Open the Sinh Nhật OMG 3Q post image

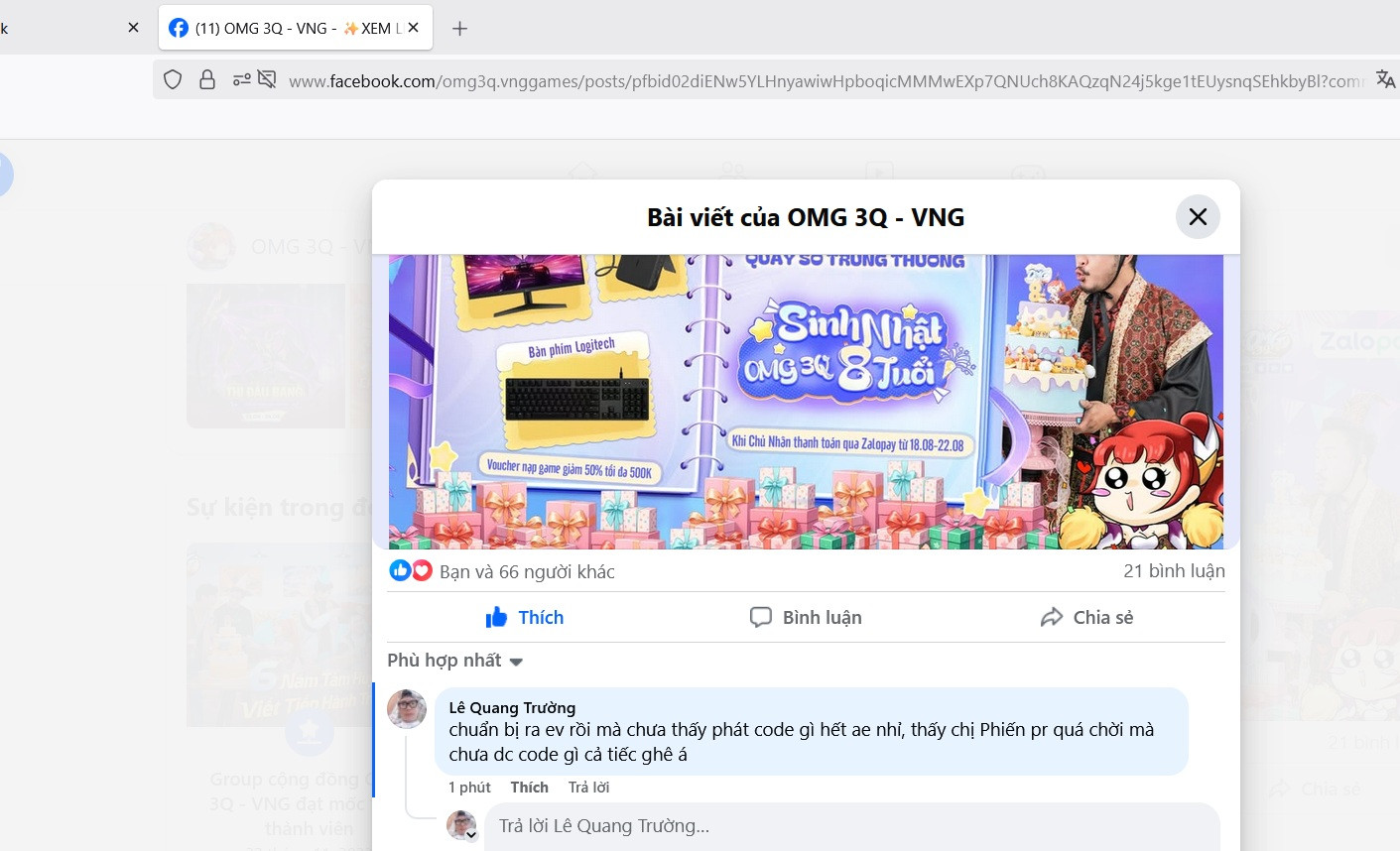click(806, 402)
